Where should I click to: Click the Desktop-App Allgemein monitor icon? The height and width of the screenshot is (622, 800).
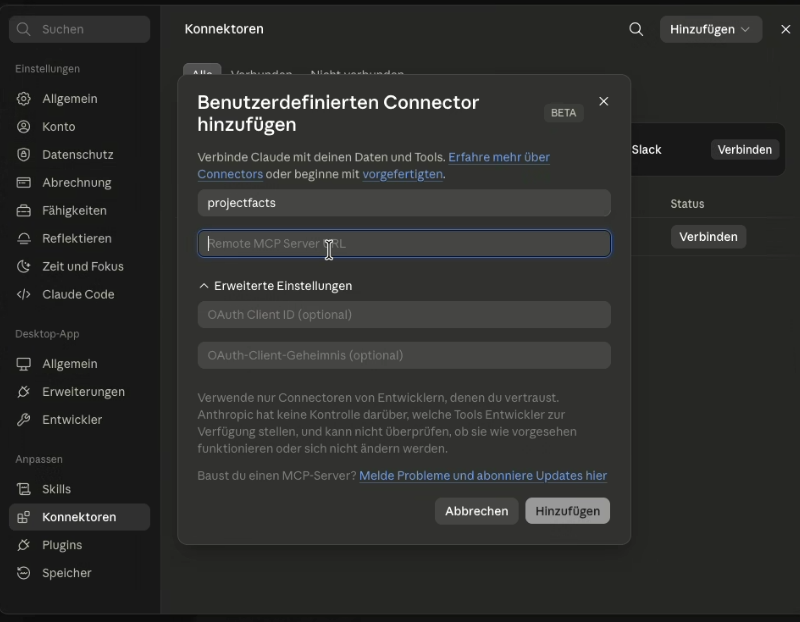pos(23,364)
